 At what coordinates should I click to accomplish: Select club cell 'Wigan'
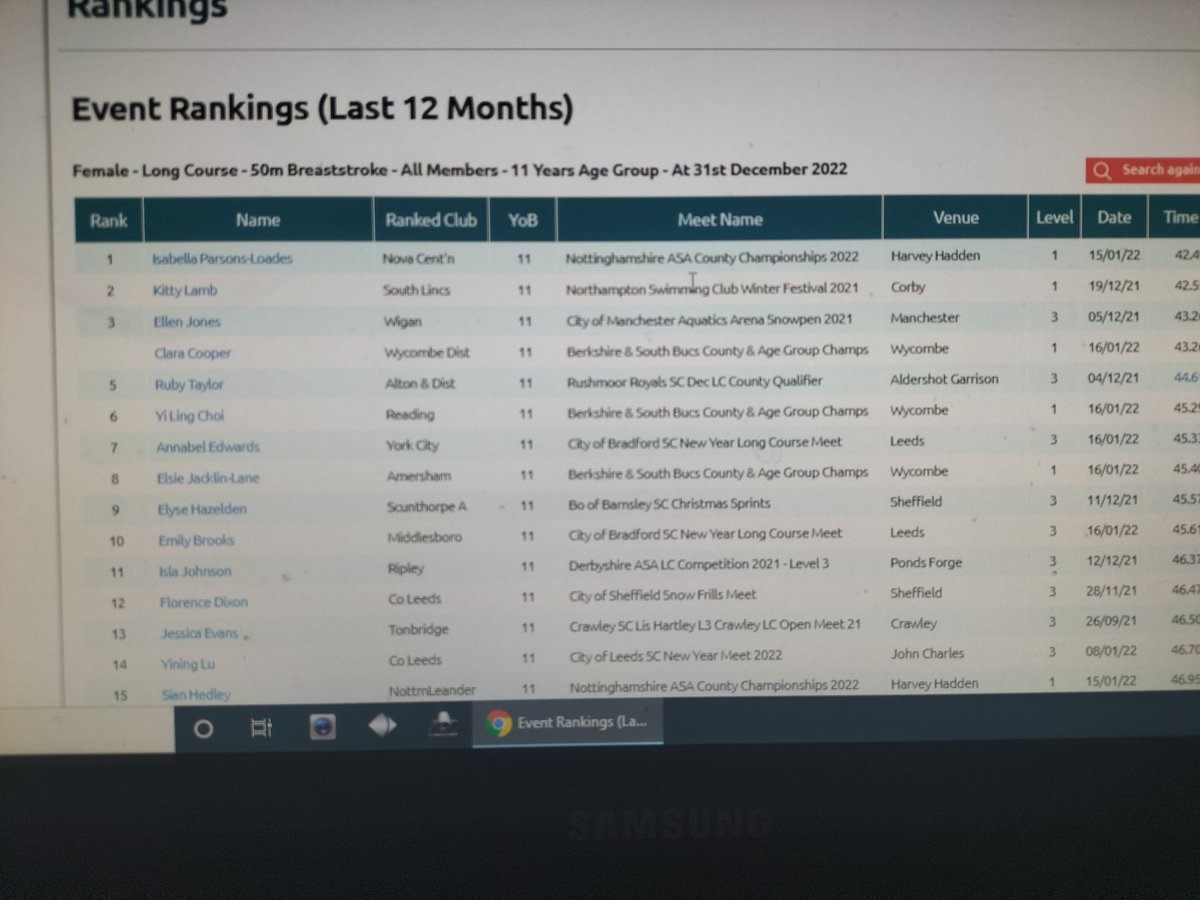click(402, 322)
